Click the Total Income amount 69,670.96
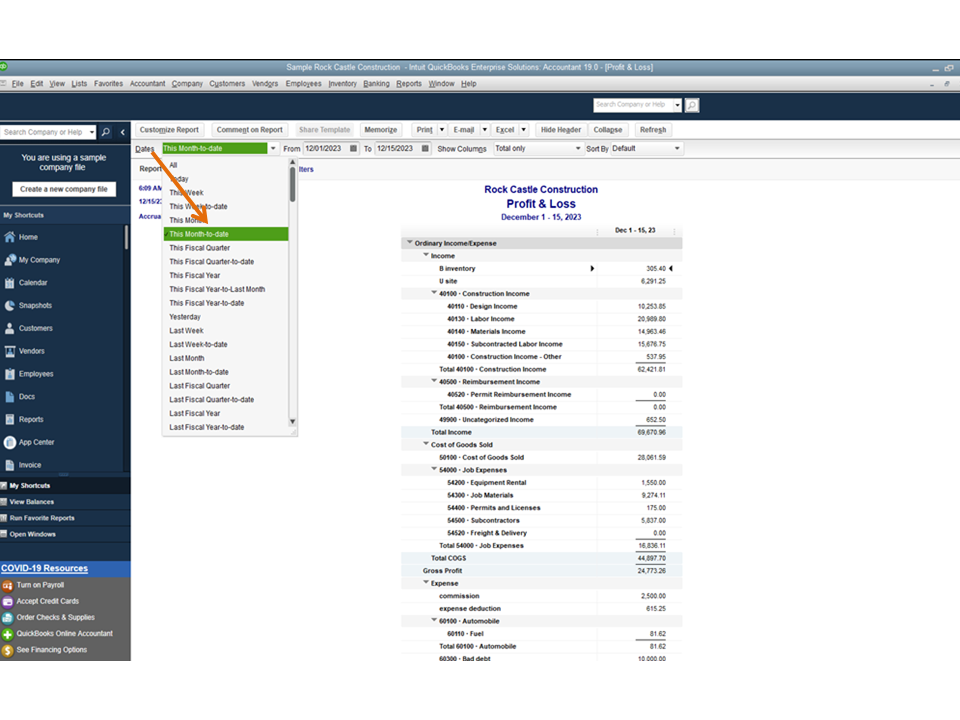The image size is (960, 720). pos(651,432)
